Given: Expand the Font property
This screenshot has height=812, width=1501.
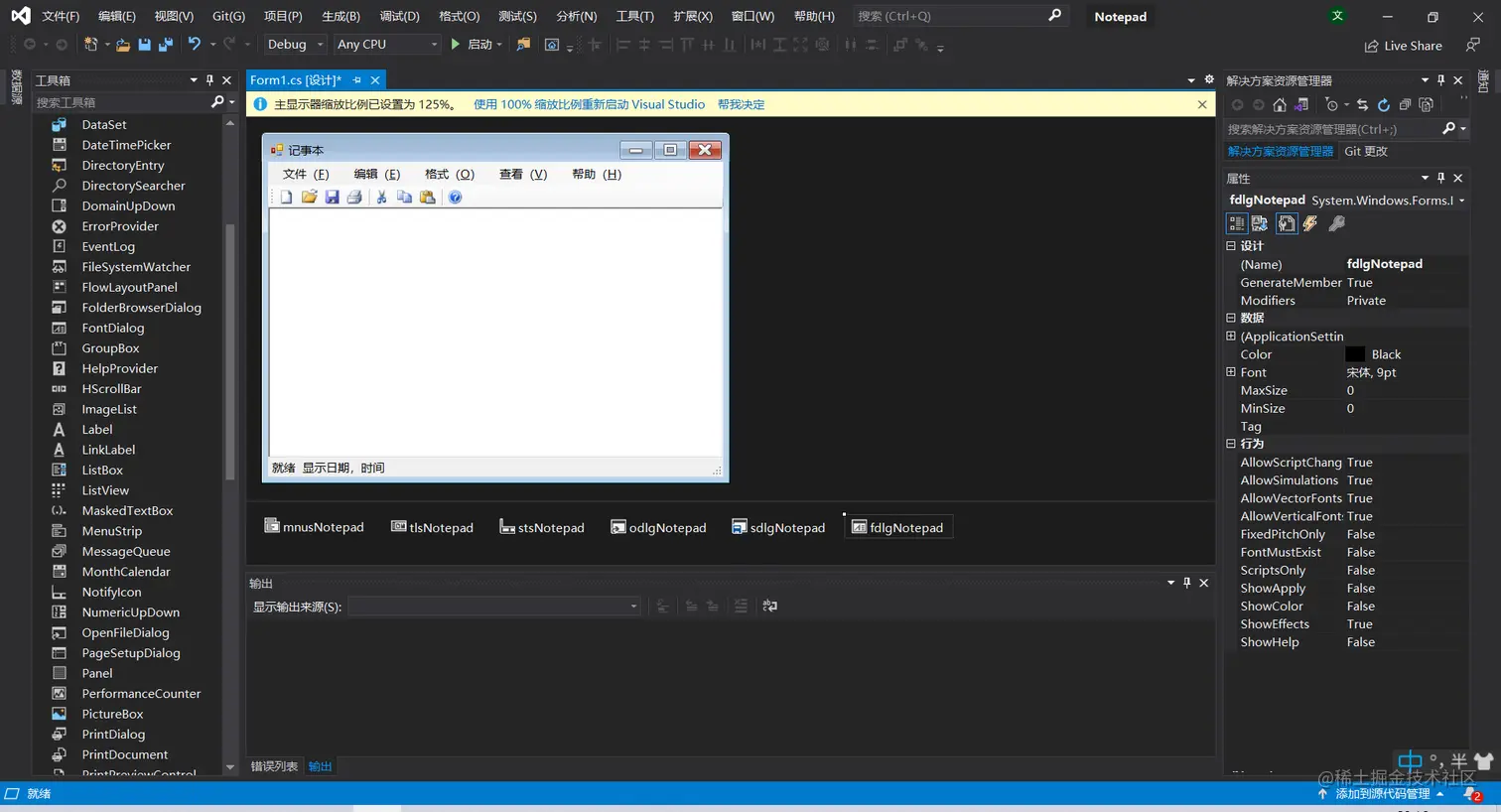Looking at the screenshot, I should (x=1231, y=372).
